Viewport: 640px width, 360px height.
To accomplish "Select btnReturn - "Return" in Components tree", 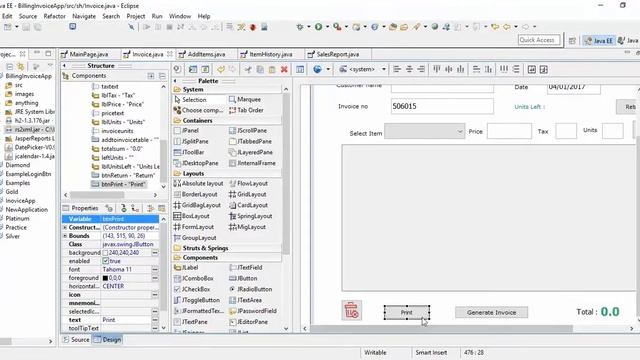I will 124,176.
